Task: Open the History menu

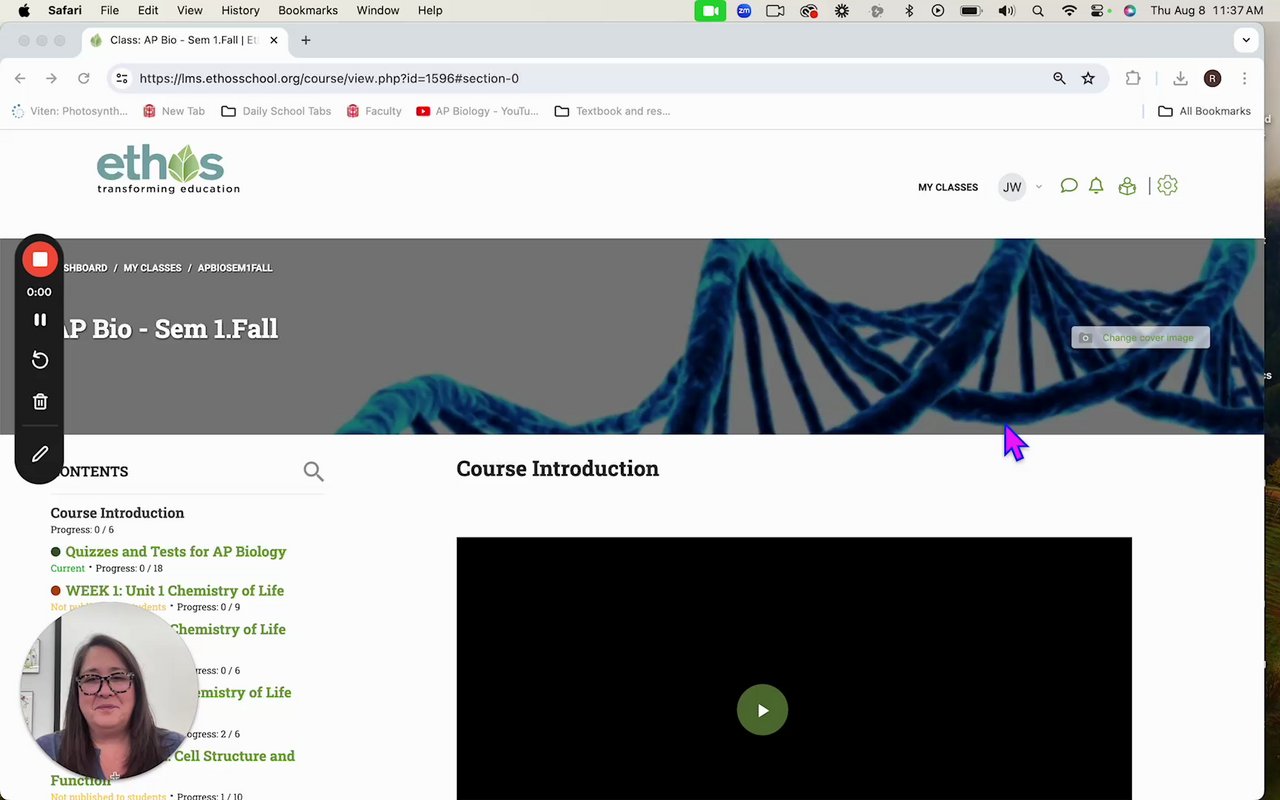Action: [240, 10]
